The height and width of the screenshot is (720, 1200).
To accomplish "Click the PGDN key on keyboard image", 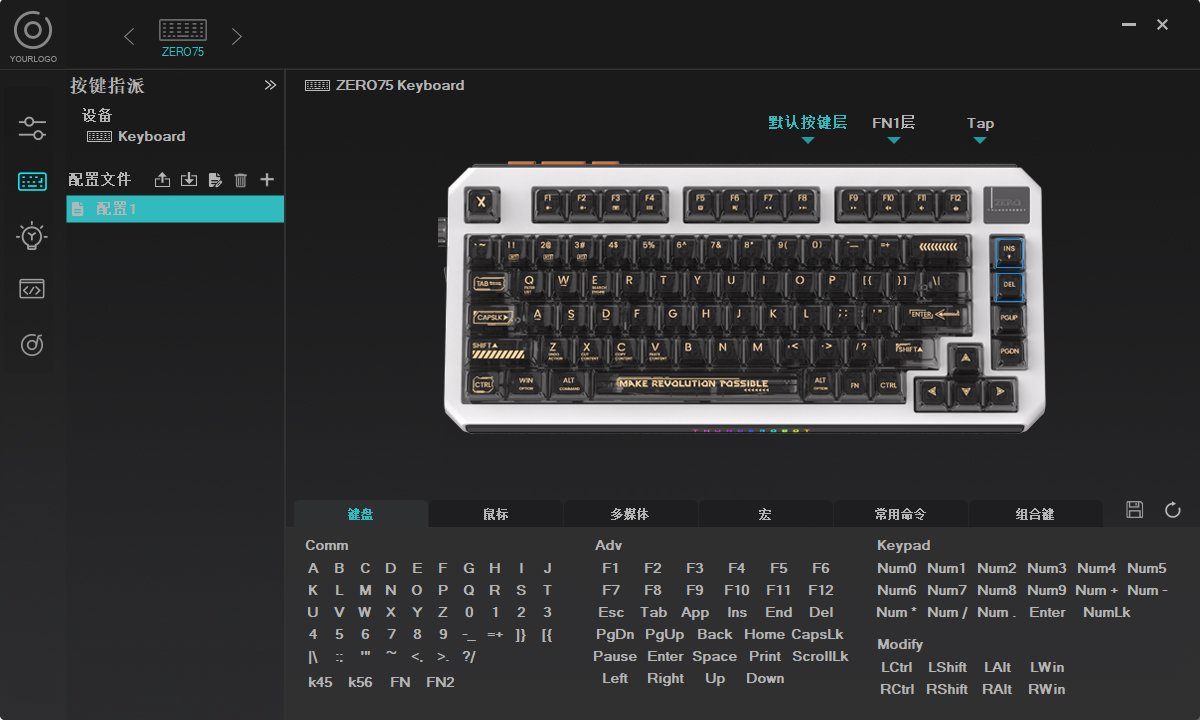I will pos(1010,352).
